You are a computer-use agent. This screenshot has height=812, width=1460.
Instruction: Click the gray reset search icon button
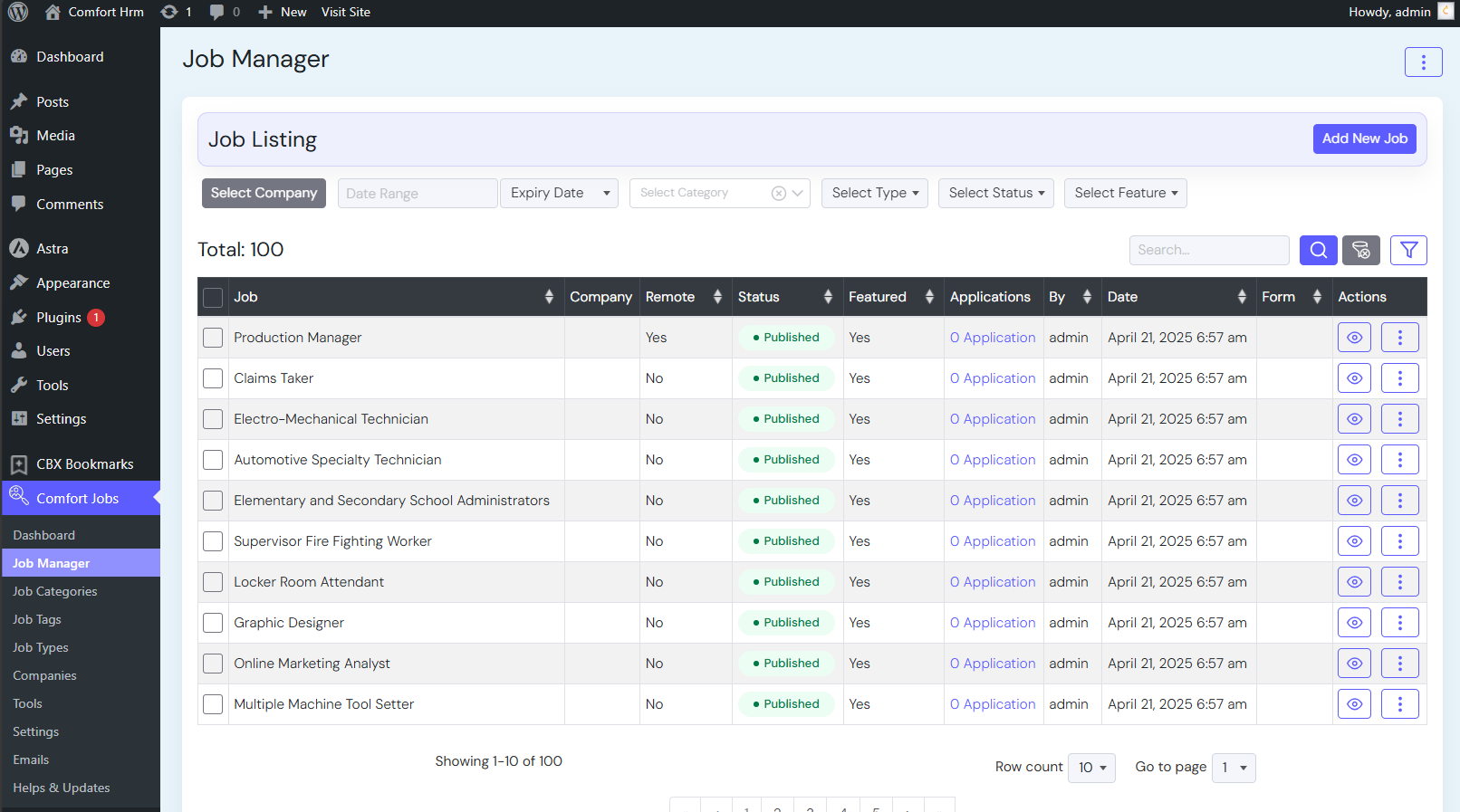point(1360,250)
